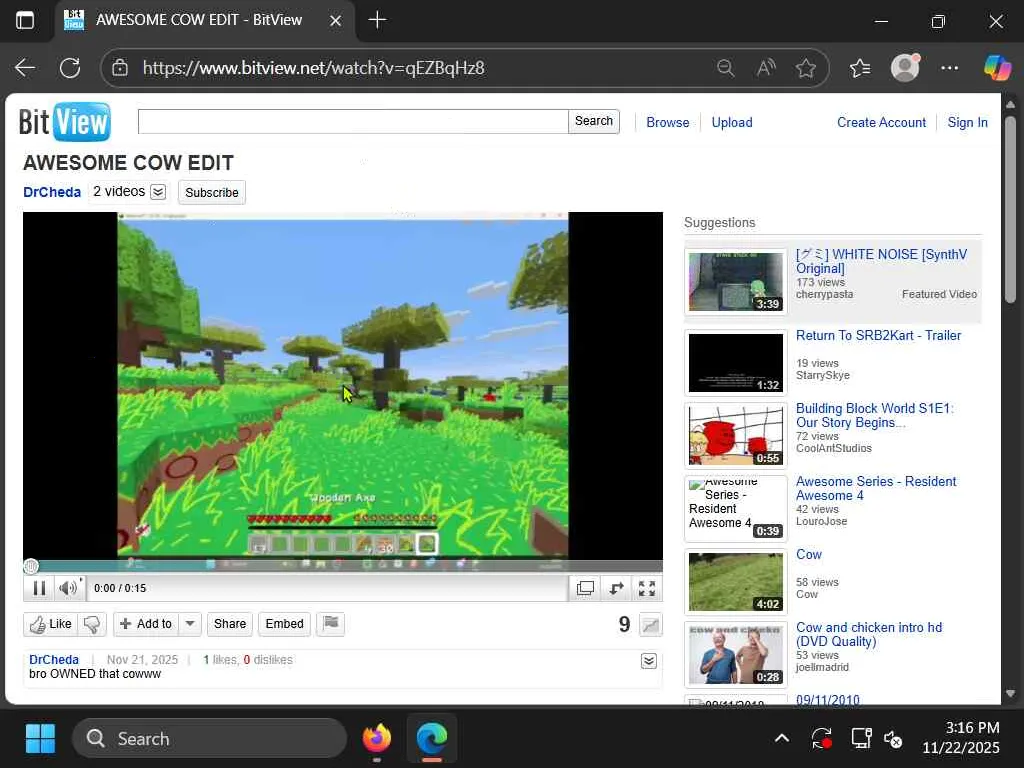
Task: Open Cow and chicken intro hd link
Action: (869, 634)
